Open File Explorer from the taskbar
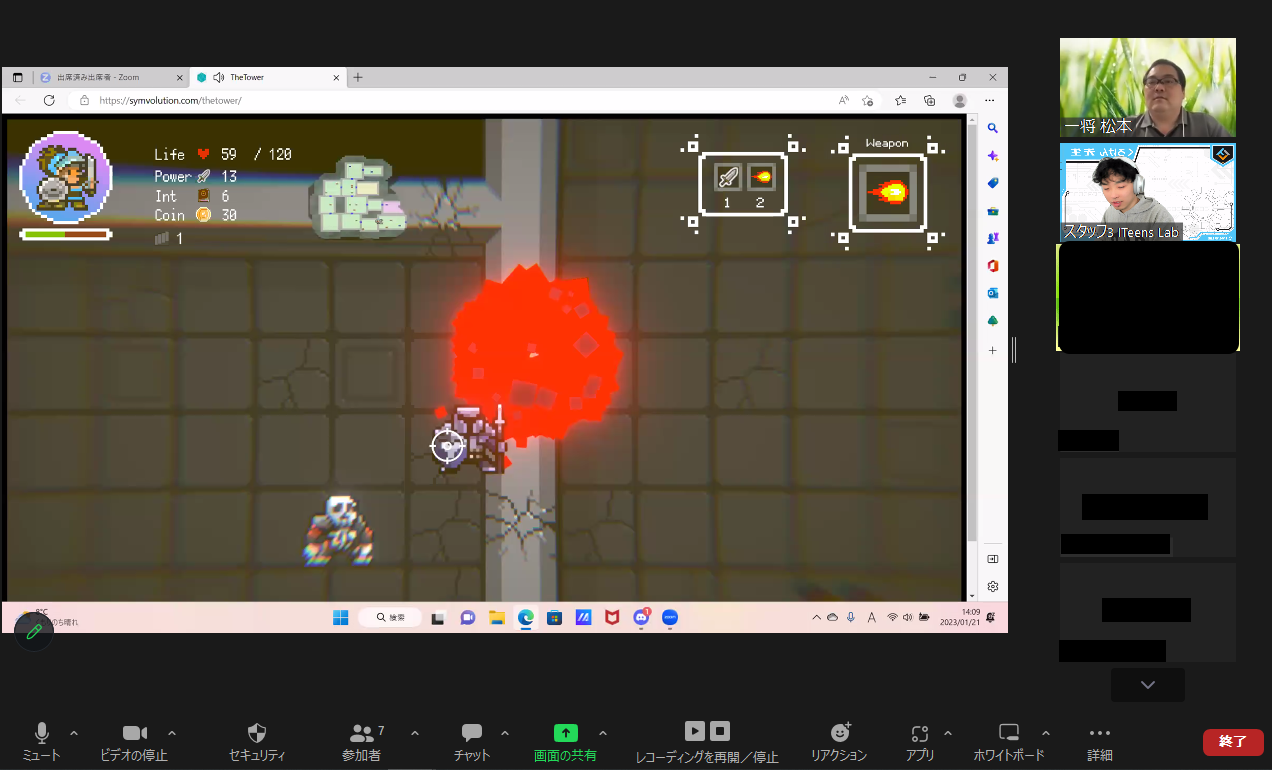The width and height of the screenshot is (1272, 770). click(x=496, y=618)
